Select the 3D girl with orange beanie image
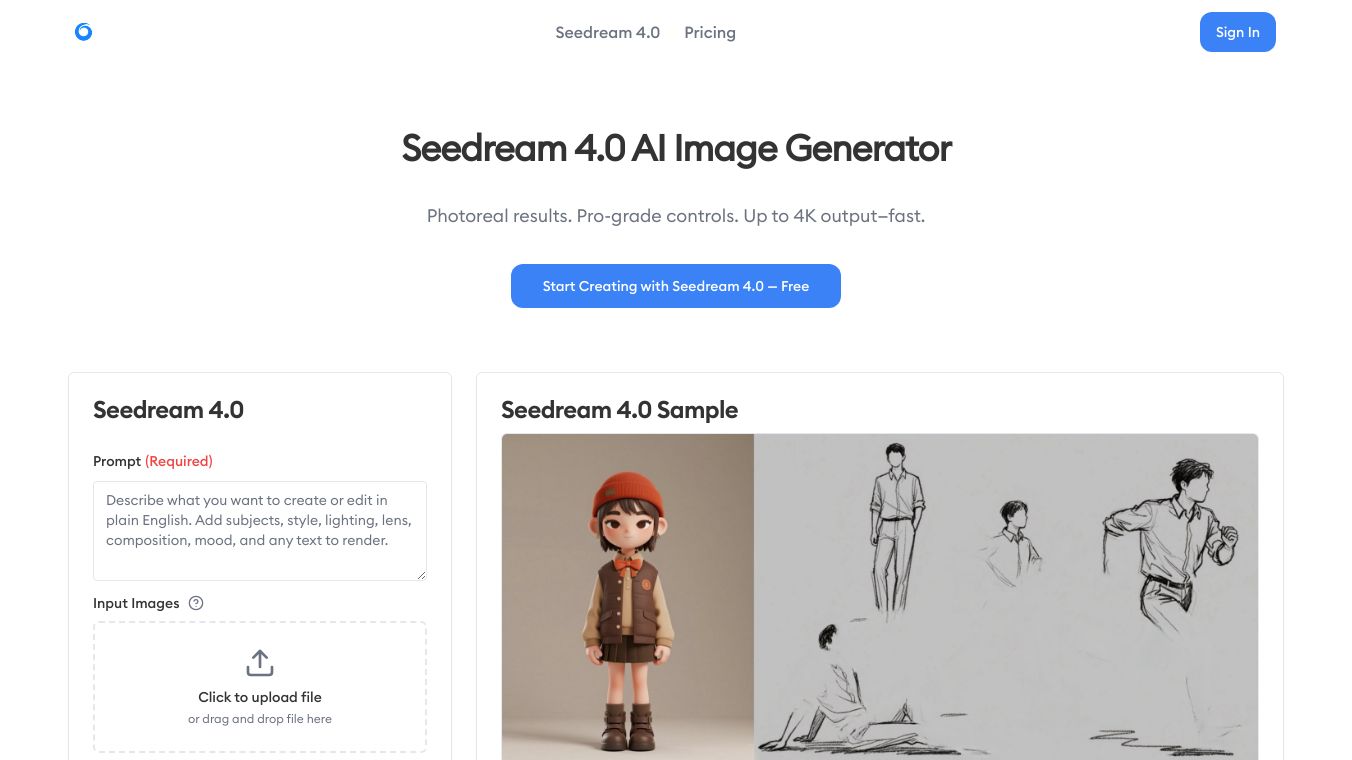The image size is (1352, 760). [628, 597]
